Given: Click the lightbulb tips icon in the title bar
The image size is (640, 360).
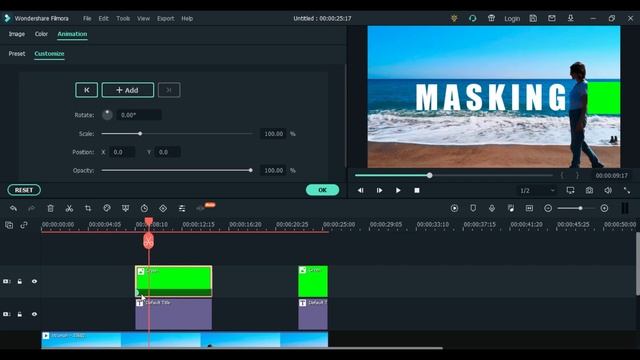Looking at the screenshot, I should click(454, 18).
